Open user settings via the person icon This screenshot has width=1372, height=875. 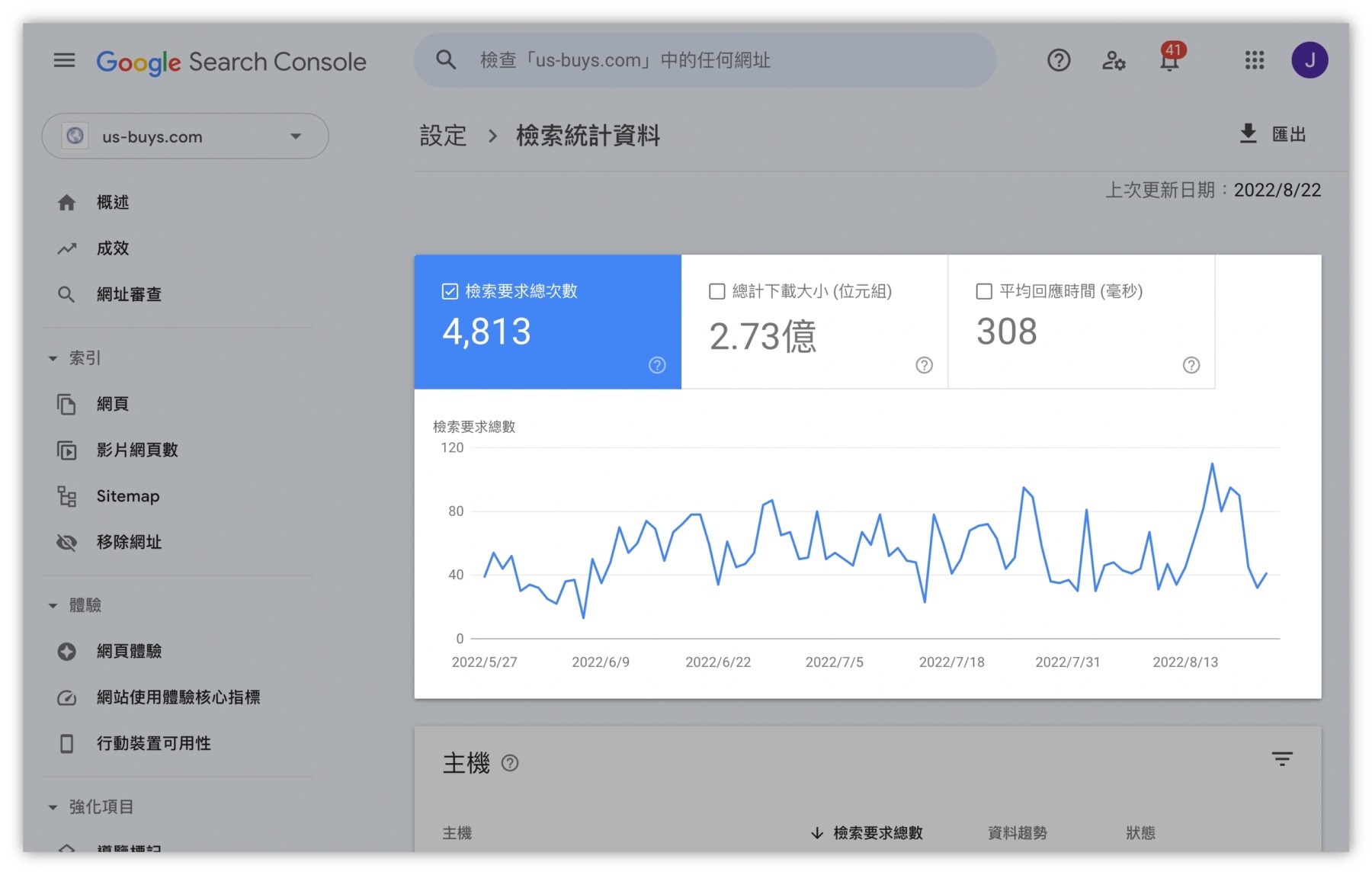(x=1114, y=60)
